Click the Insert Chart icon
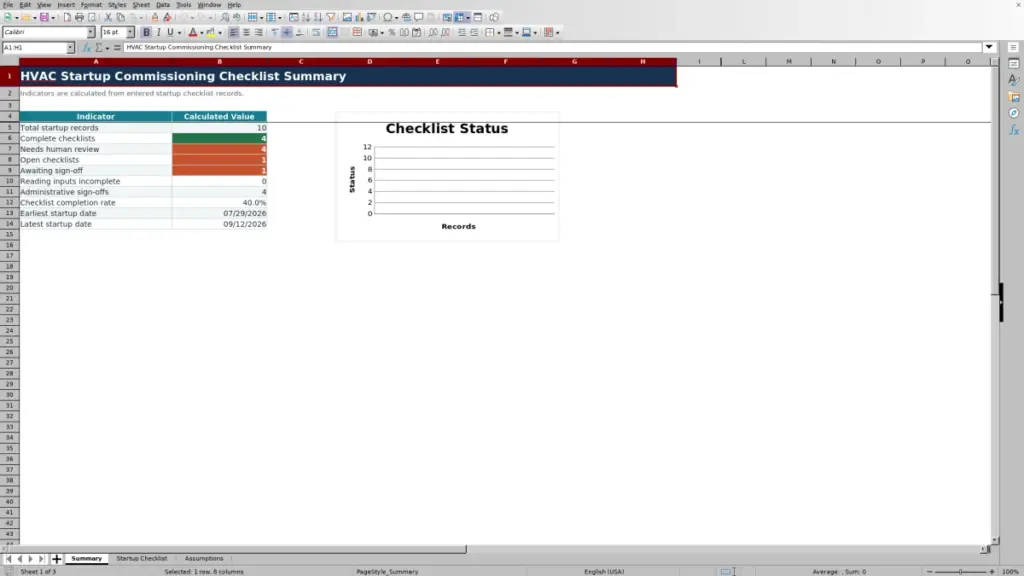1024x576 pixels. 359,17
